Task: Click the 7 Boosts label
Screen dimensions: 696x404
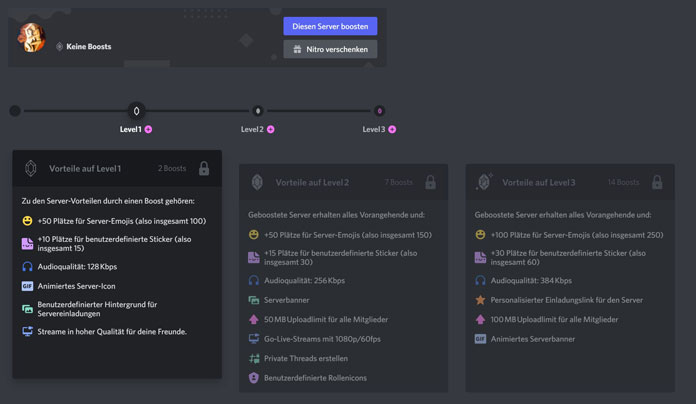Action: pos(399,182)
